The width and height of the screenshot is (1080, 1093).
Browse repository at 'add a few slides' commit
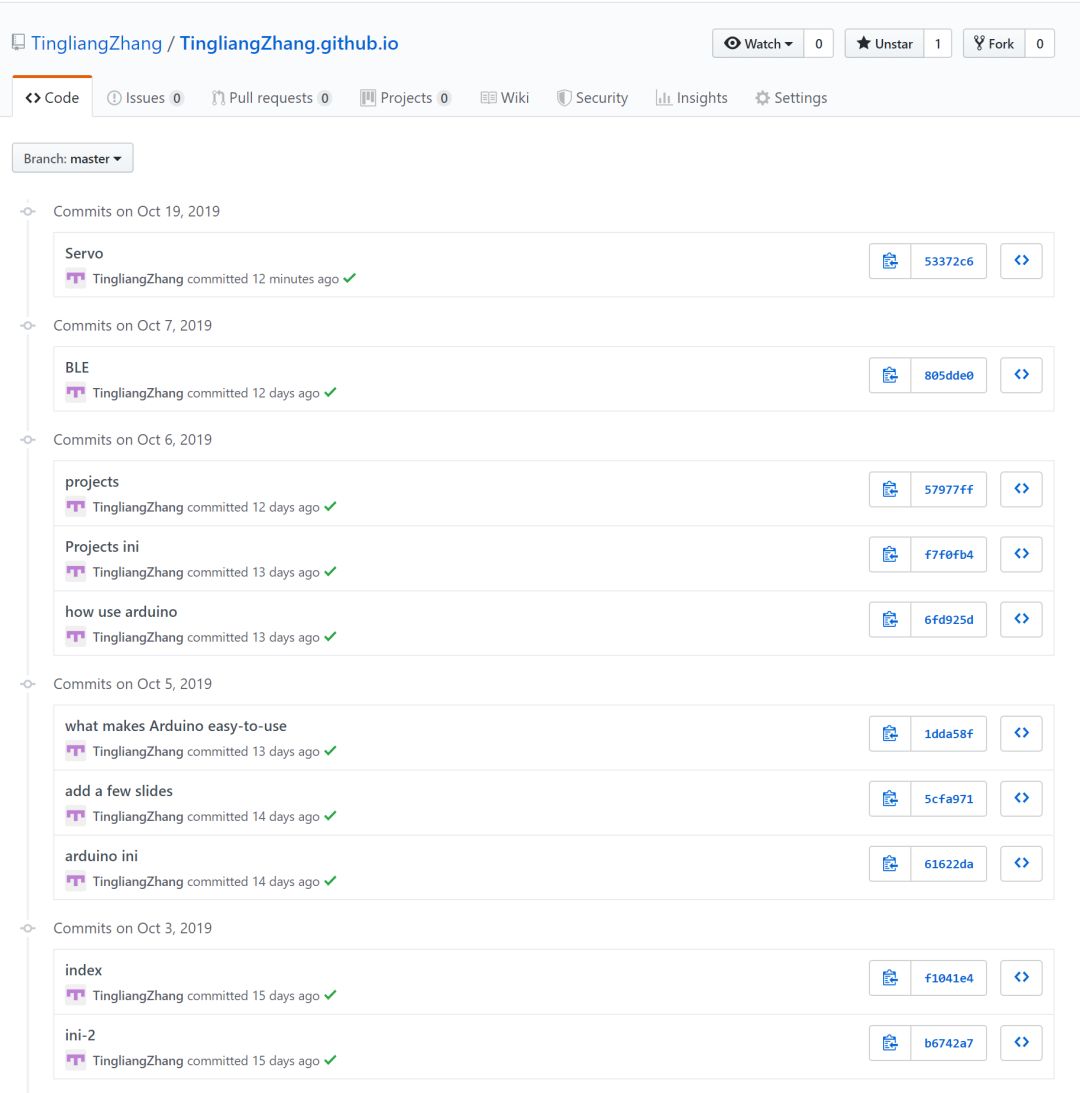pyautogui.click(x=1021, y=798)
